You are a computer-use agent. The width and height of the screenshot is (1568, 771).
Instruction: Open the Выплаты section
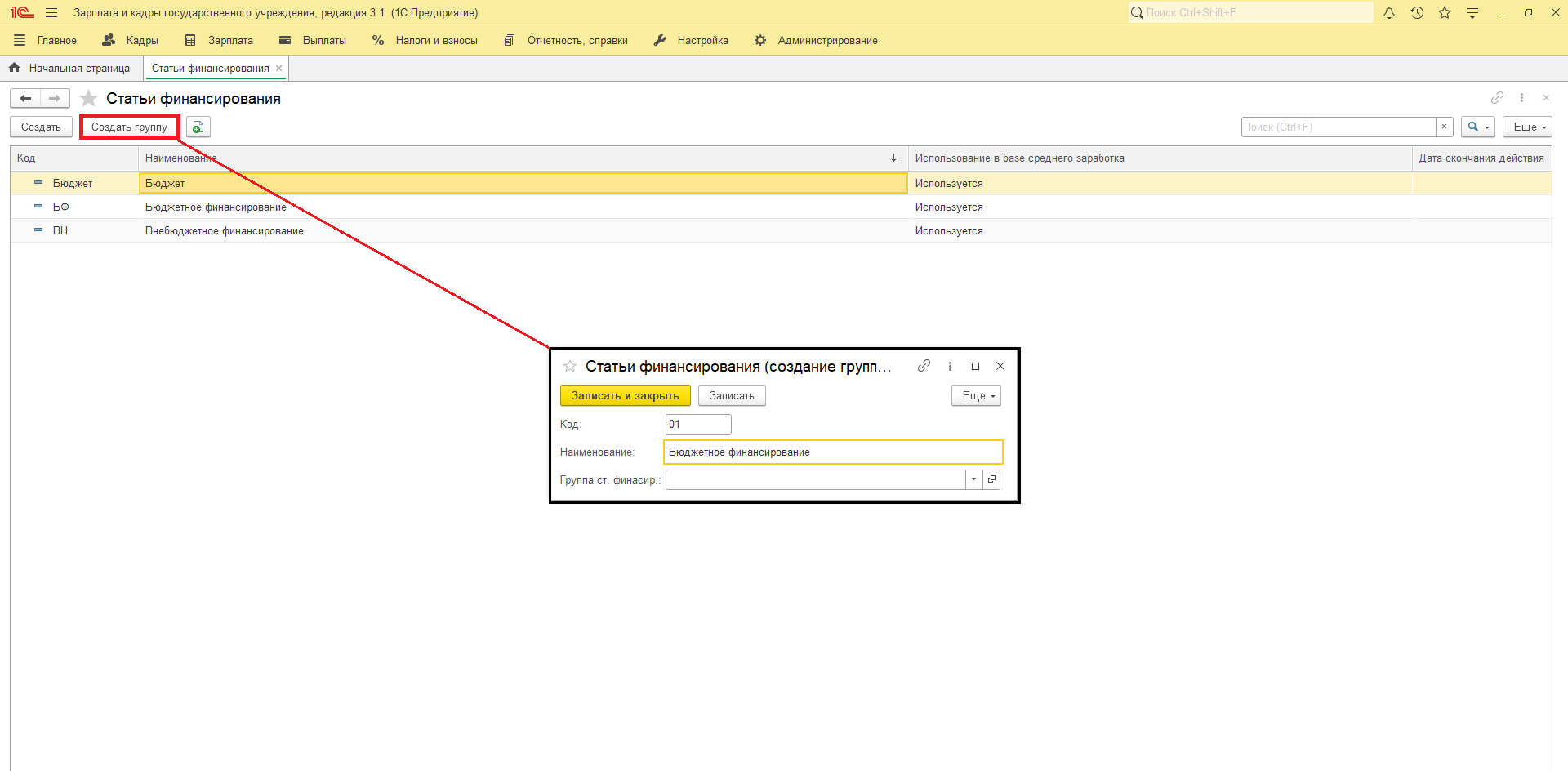313,40
